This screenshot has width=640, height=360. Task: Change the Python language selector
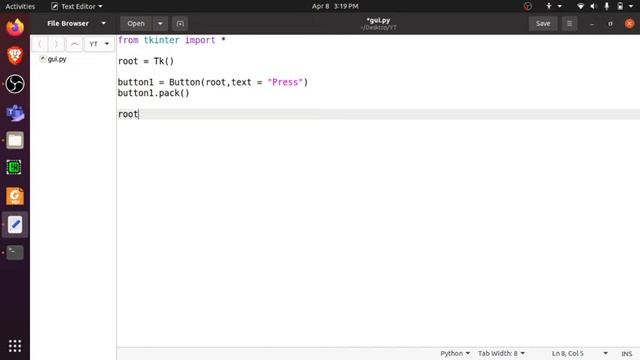tap(455, 353)
